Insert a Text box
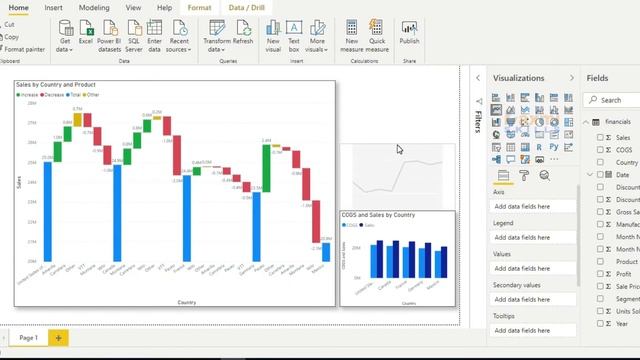The height and width of the screenshot is (360, 640). click(x=294, y=36)
